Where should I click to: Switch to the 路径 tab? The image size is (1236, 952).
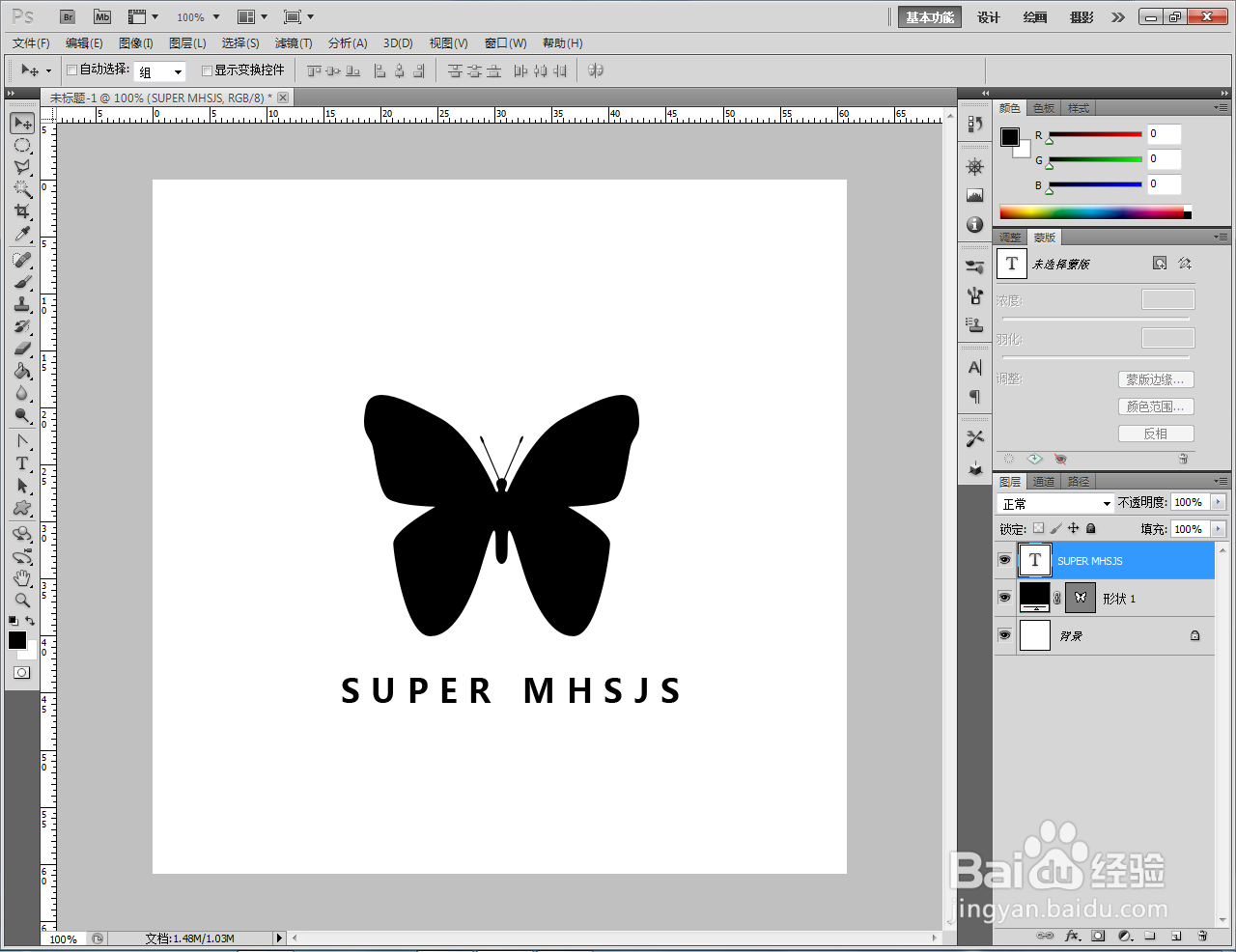(1079, 482)
